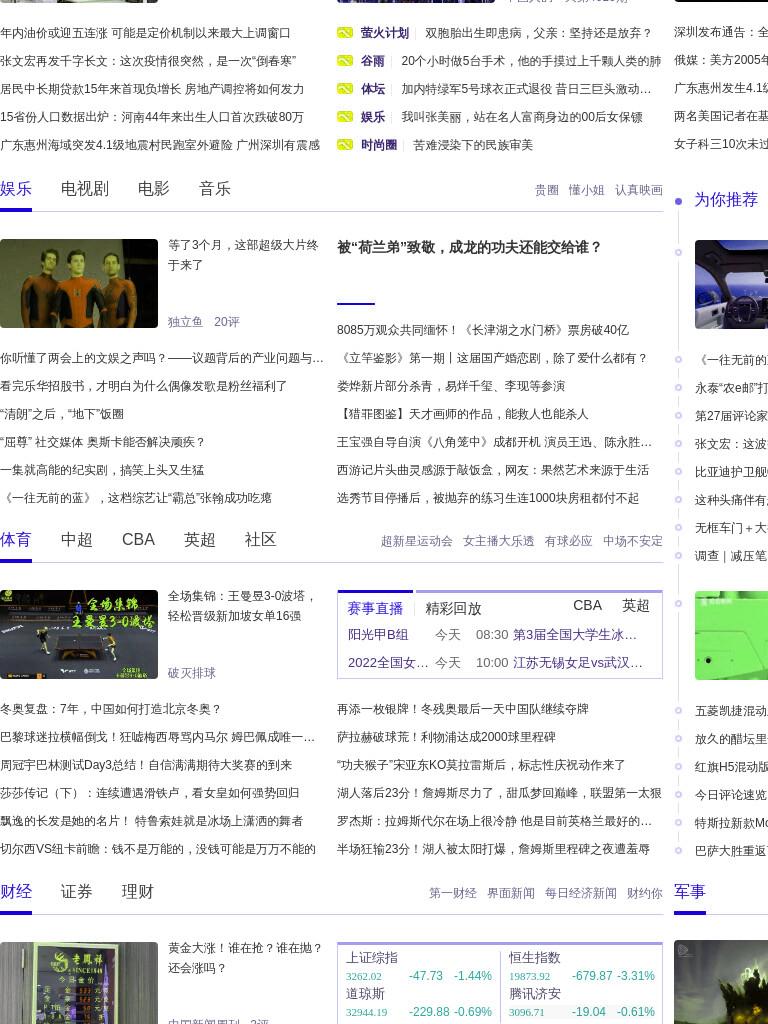Select the 精彩回放 tab
Screen dimensions: 768x1024
(453, 609)
